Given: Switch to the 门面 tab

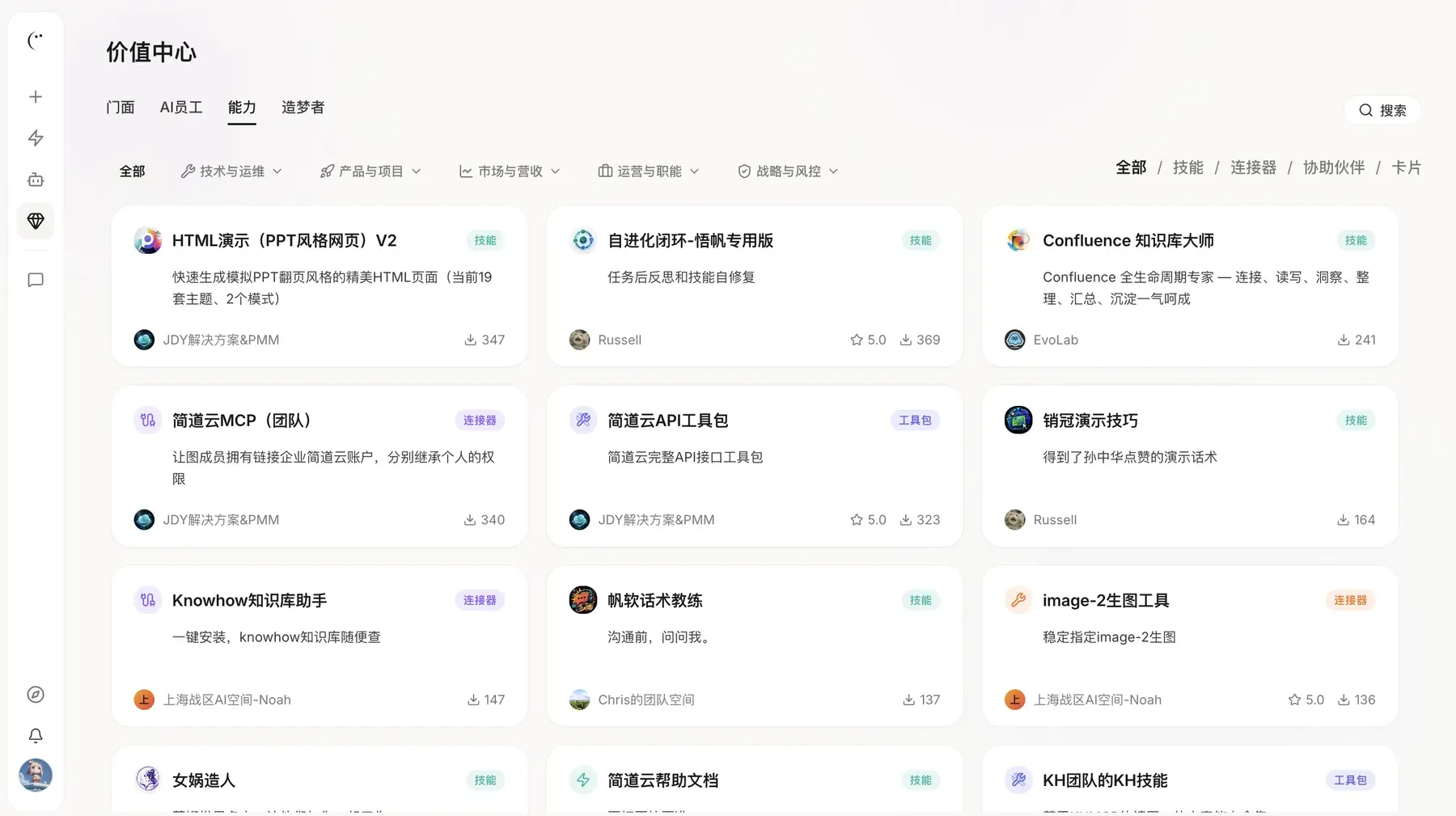Looking at the screenshot, I should click(x=121, y=108).
